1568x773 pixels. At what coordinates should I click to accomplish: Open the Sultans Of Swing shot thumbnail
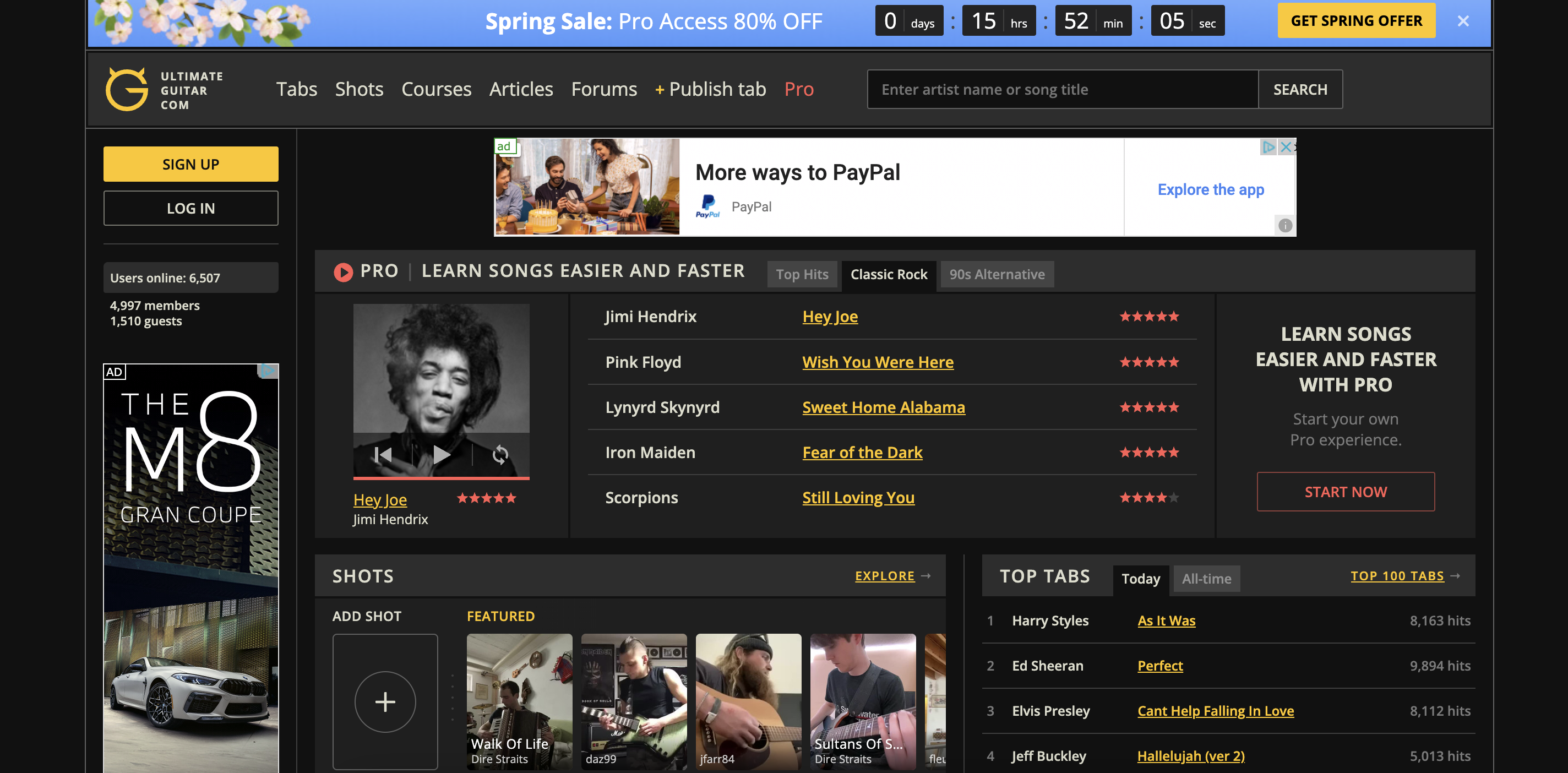863,702
